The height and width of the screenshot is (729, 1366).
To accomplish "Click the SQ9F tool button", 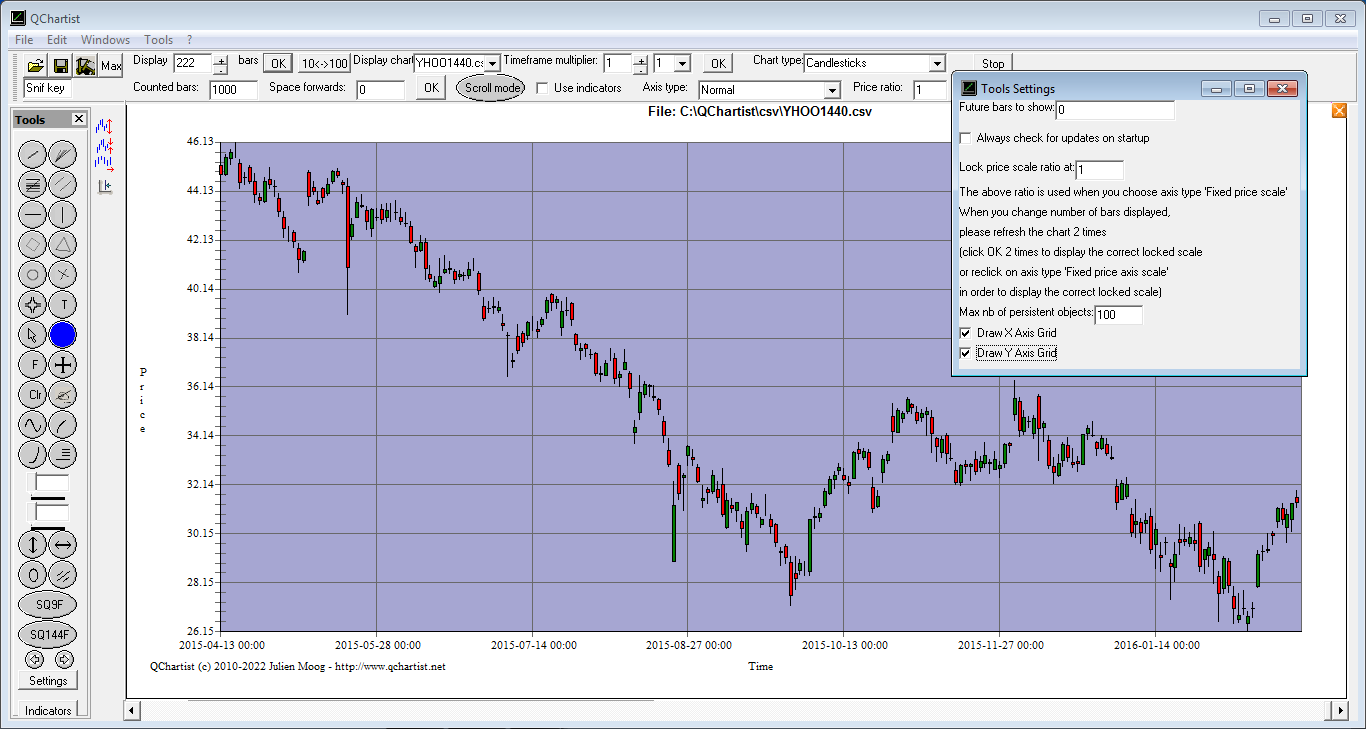I will click(x=47, y=604).
